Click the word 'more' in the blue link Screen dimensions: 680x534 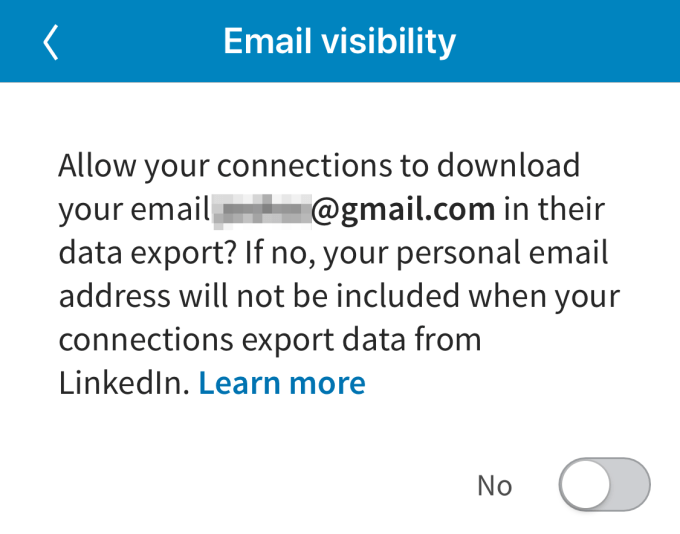tap(324, 383)
